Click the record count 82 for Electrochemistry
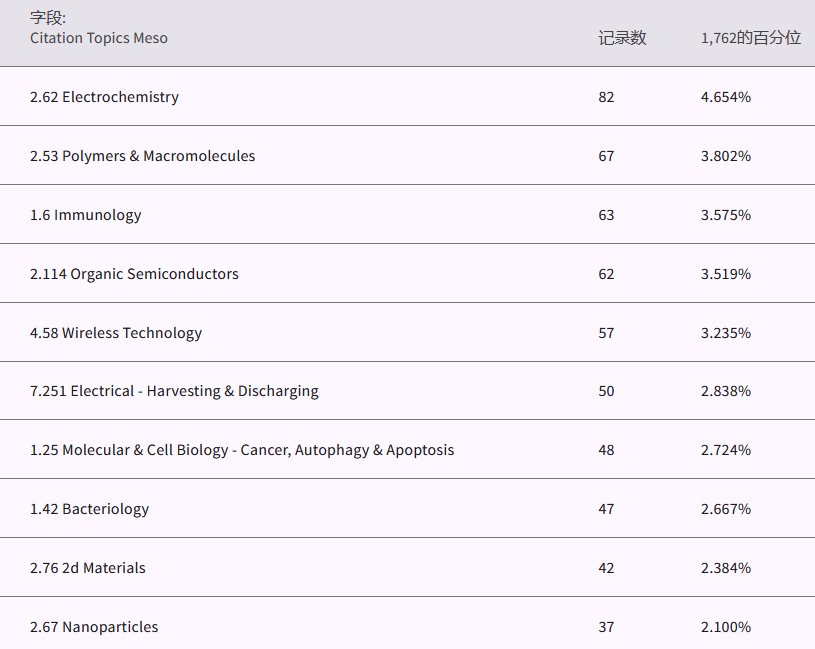 click(606, 97)
